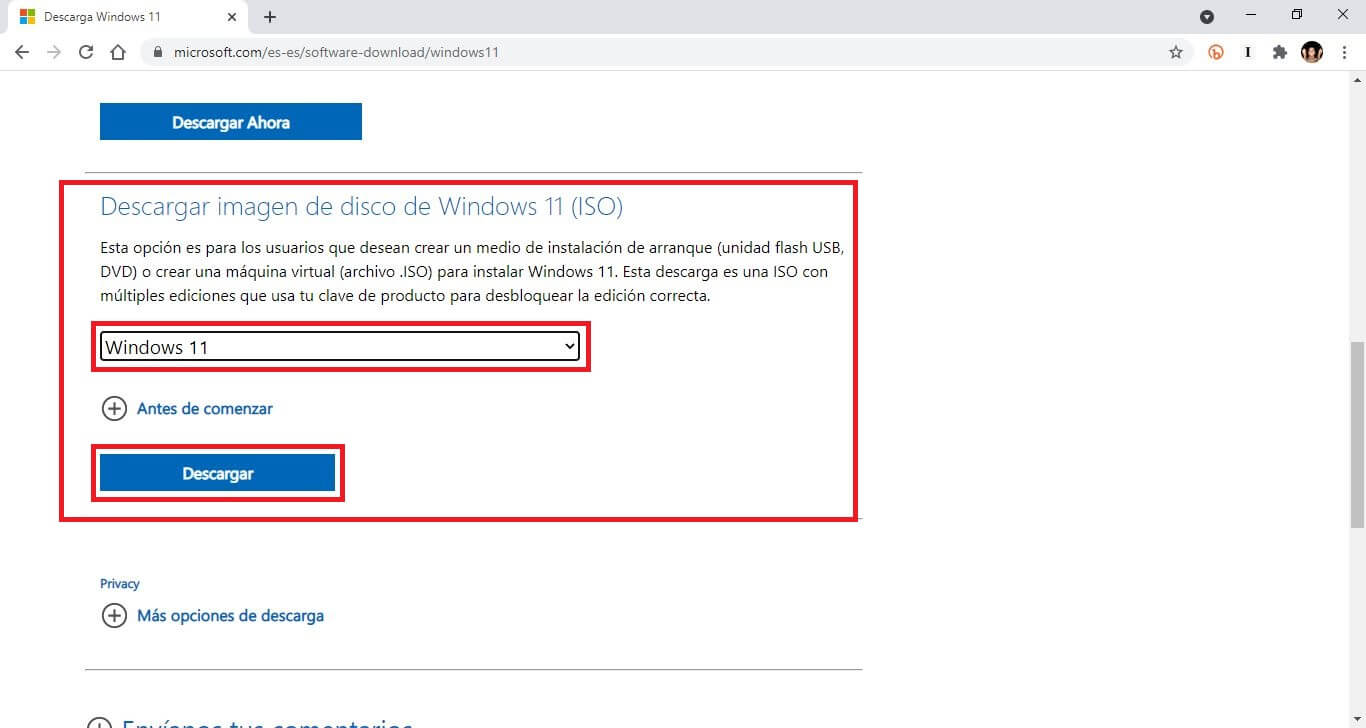Click the page vertical scrollbar thumb
The height and width of the screenshot is (728, 1366).
(1357, 435)
